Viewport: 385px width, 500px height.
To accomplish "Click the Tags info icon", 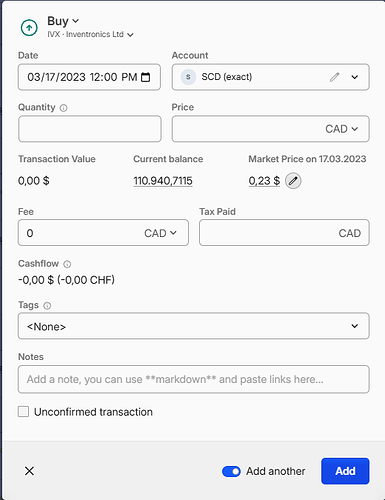I will coord(47,306).
